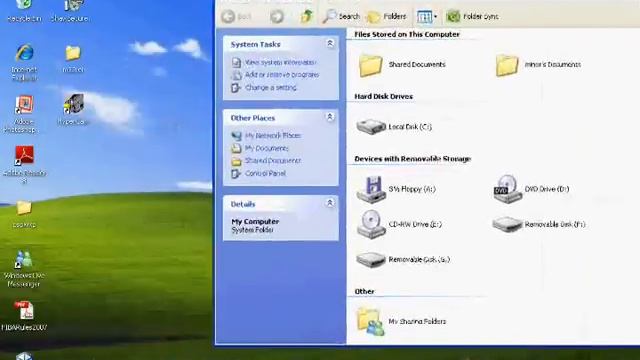This screenshot has width=640, height=360.
Task: Select the HyperCam desktop shortcut
Action: tap(73, 109)
